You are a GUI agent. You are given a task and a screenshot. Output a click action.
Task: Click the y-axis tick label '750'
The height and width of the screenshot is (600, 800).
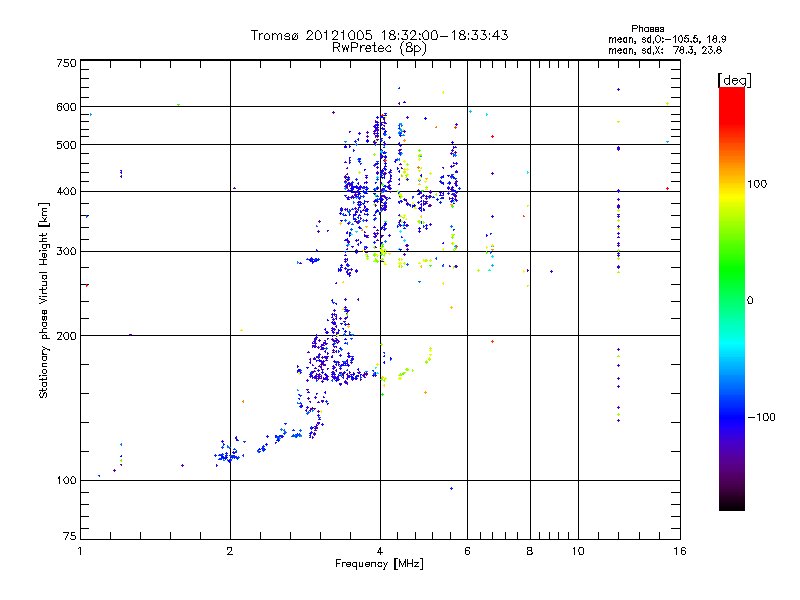[x=66, y=63]
